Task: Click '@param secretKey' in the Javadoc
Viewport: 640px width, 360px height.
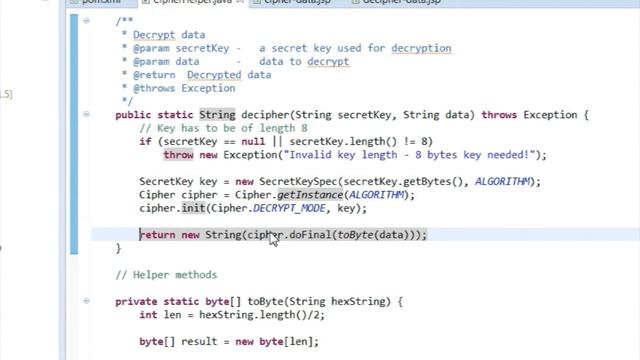Action: click(181, 48)
